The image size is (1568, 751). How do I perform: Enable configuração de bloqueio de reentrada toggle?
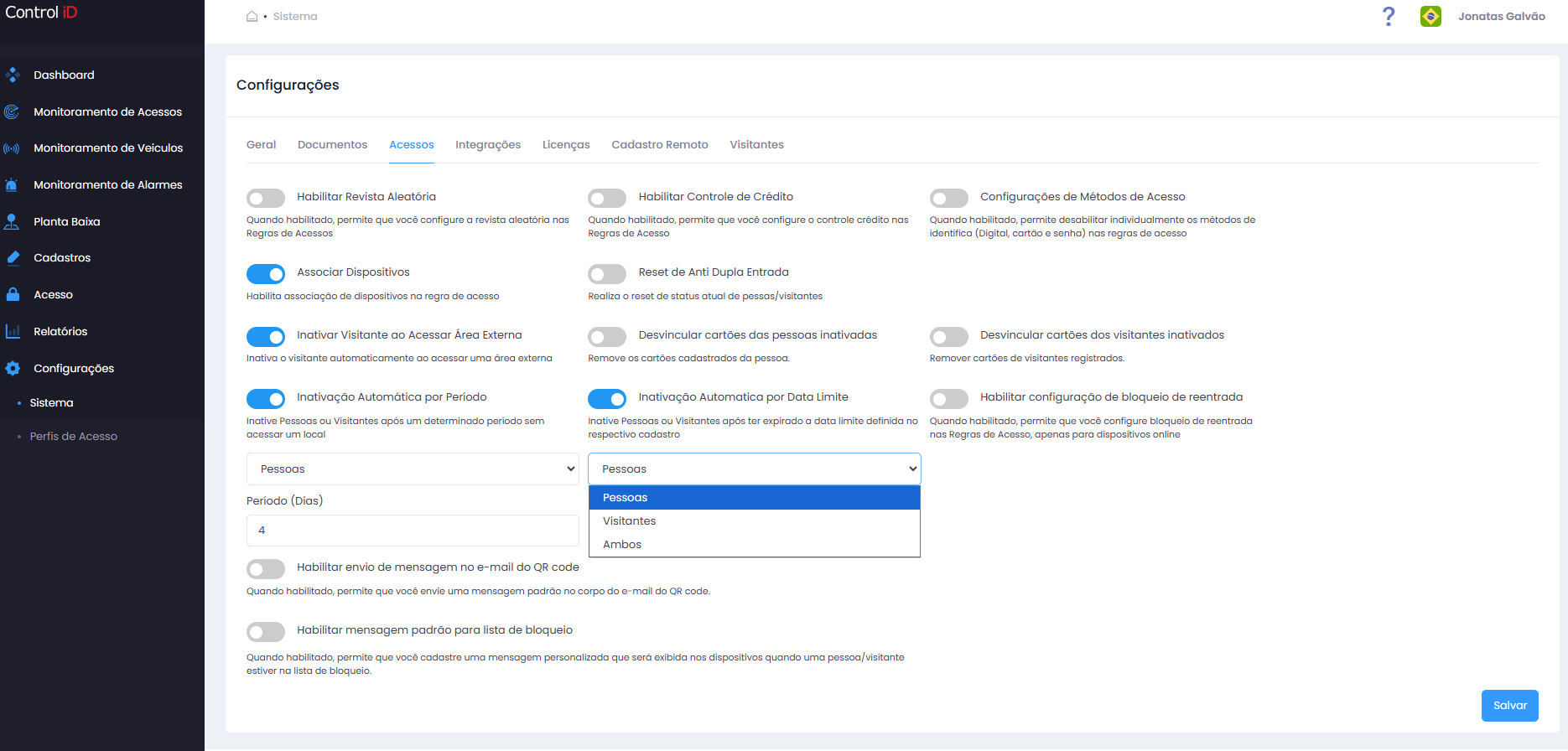coord(949,399)
